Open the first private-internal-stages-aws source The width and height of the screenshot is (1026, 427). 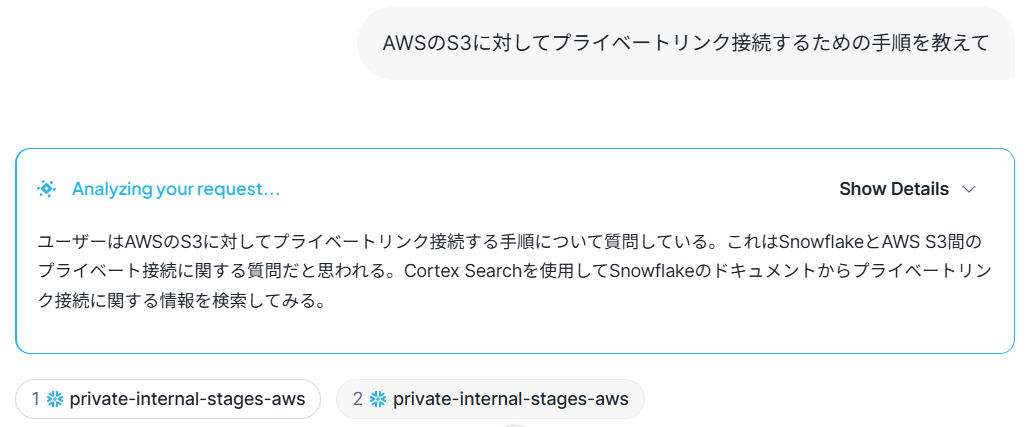point(186,399)
